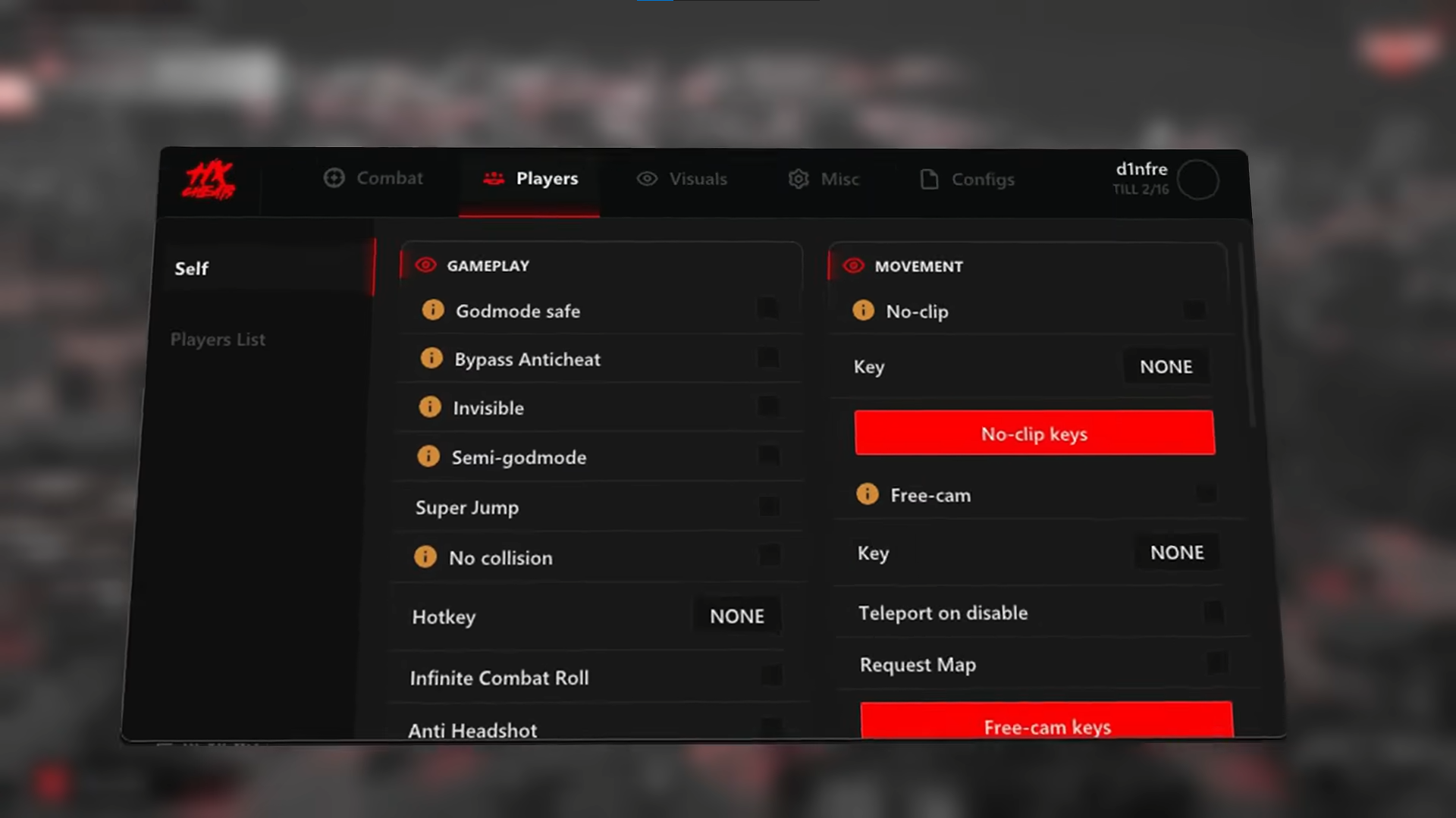The height and width of the screenshot is (818, 1456).
Task: Open the Configs tab
Action: (x=967, y=180)
